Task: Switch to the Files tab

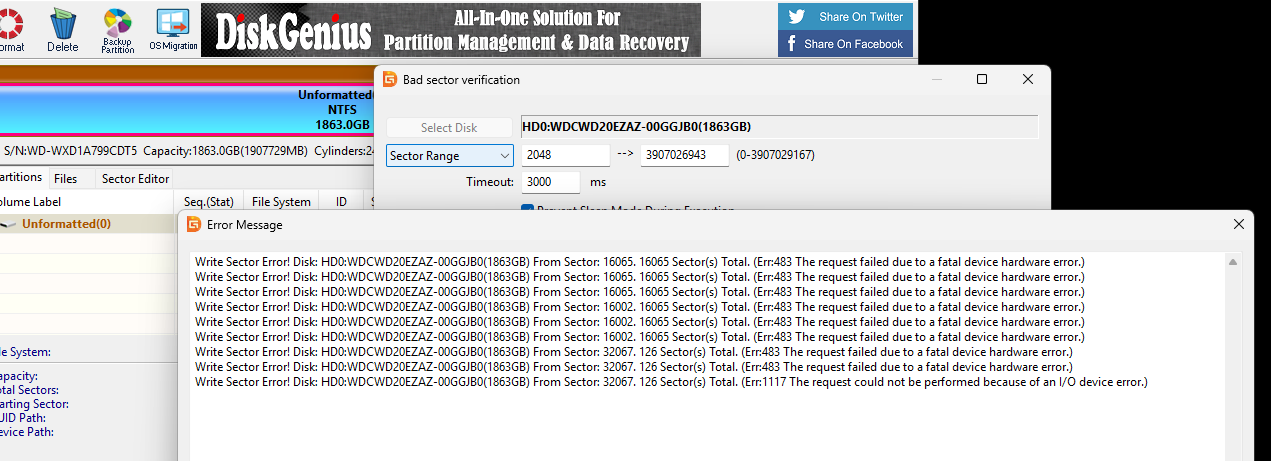Action: (65, 179)
